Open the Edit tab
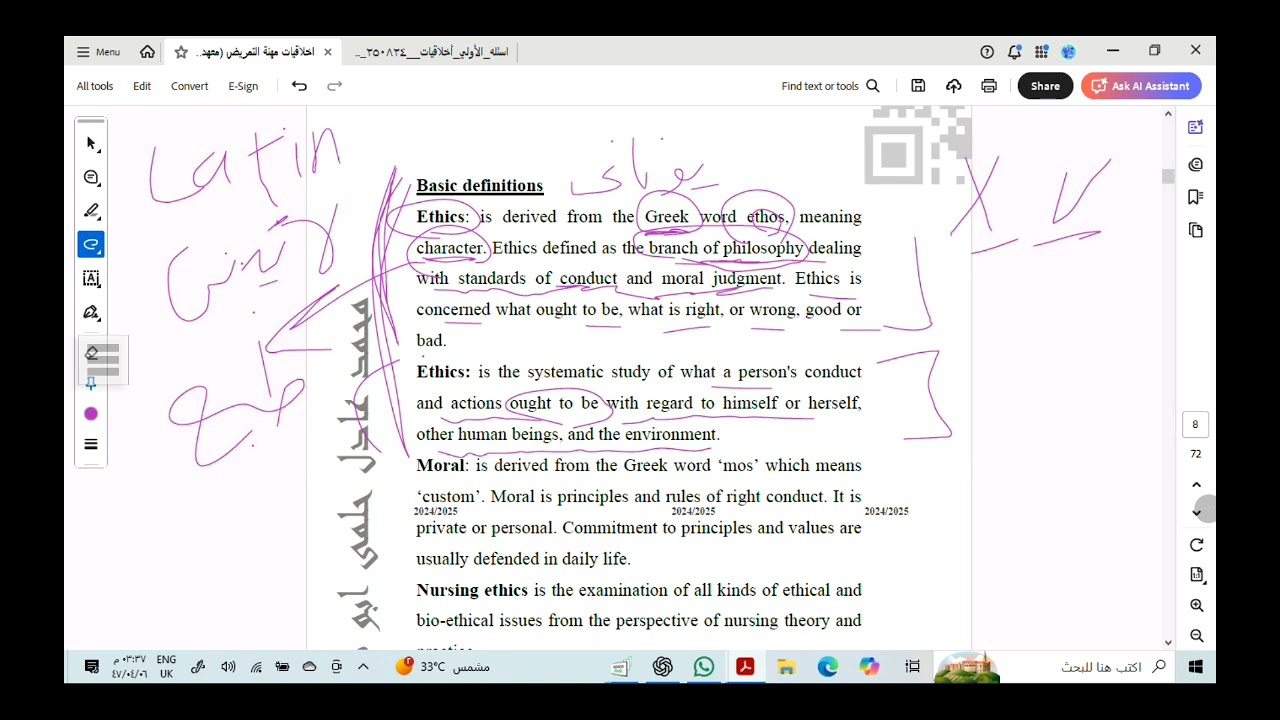 pos(142,86)
